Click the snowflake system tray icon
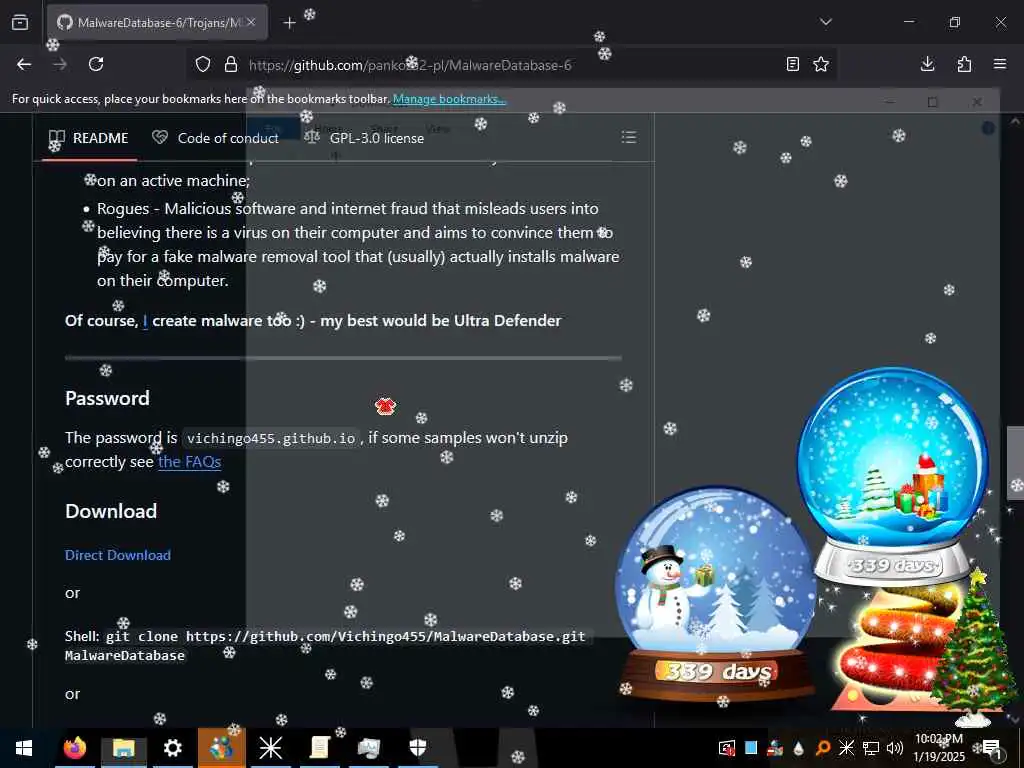This screenshot has height=768, width=1024. point(846,748)
